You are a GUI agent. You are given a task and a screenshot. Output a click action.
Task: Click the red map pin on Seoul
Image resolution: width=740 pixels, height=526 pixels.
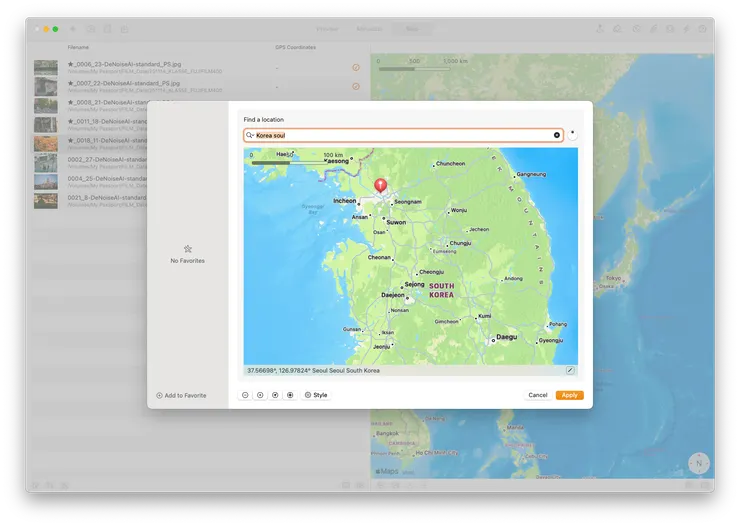(x=380, y=185)
